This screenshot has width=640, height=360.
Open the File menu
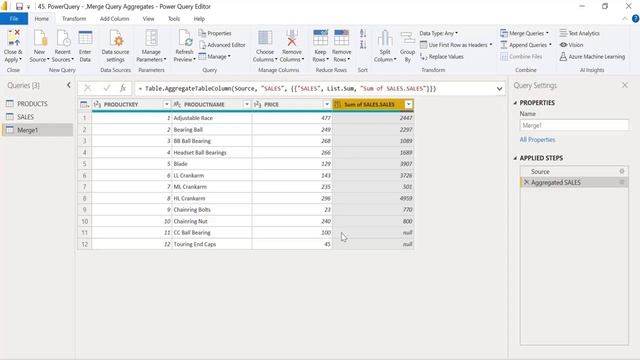click(14, 19)
